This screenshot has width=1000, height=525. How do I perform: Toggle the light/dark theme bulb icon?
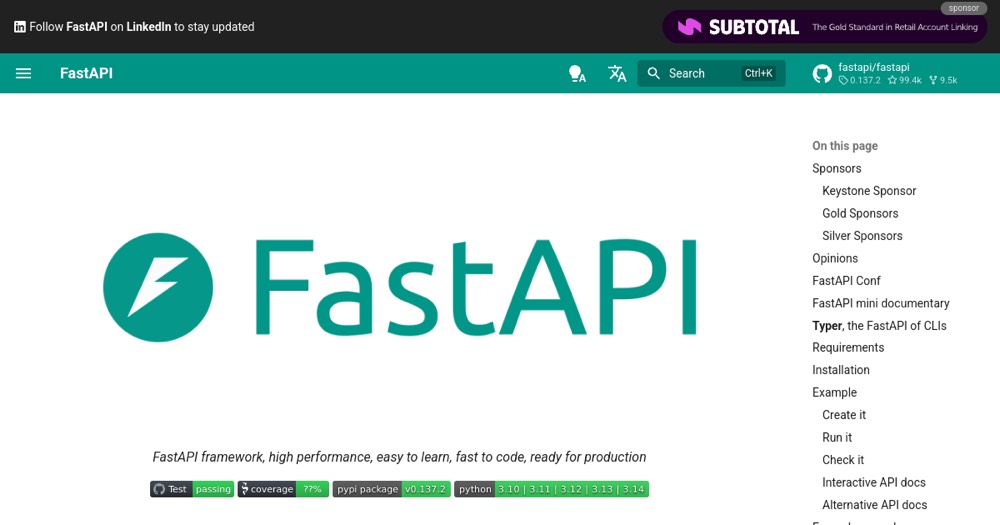point(577,73)
